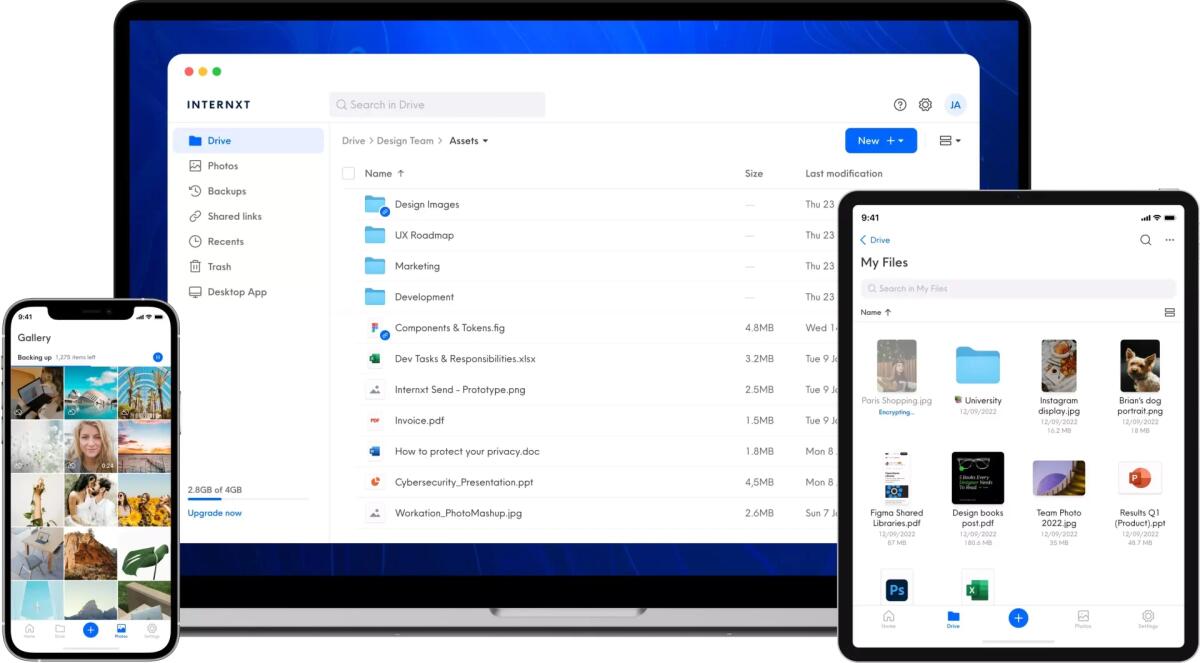Click the help question mark icon
The height and width of the screenshot is (663, 1200).
(898, 104)
